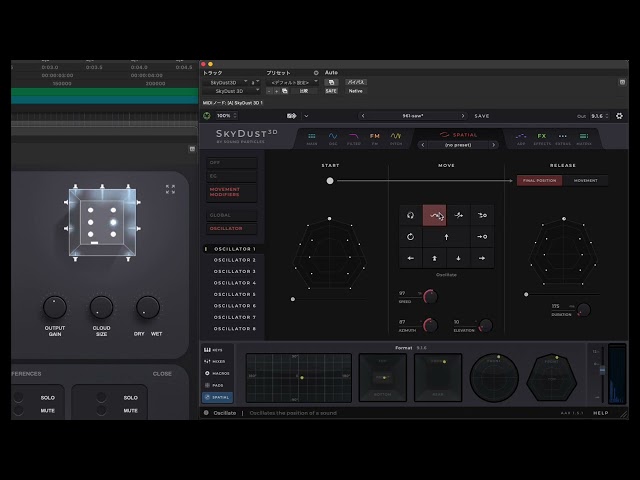This screenshot has width=640, height=480.
Task: Select OFF movement modifier option
Action: click(x=232, y=162)
